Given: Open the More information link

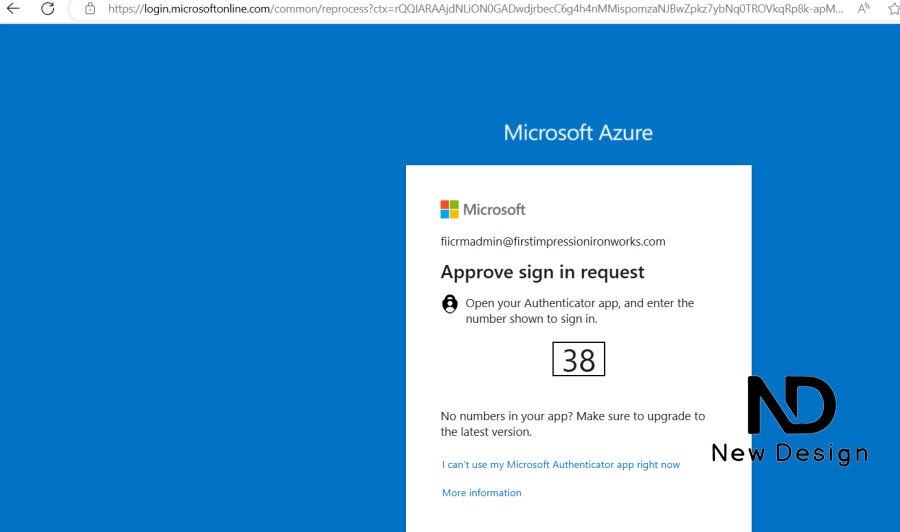Looking at the screenshot, I should point(482,493).
